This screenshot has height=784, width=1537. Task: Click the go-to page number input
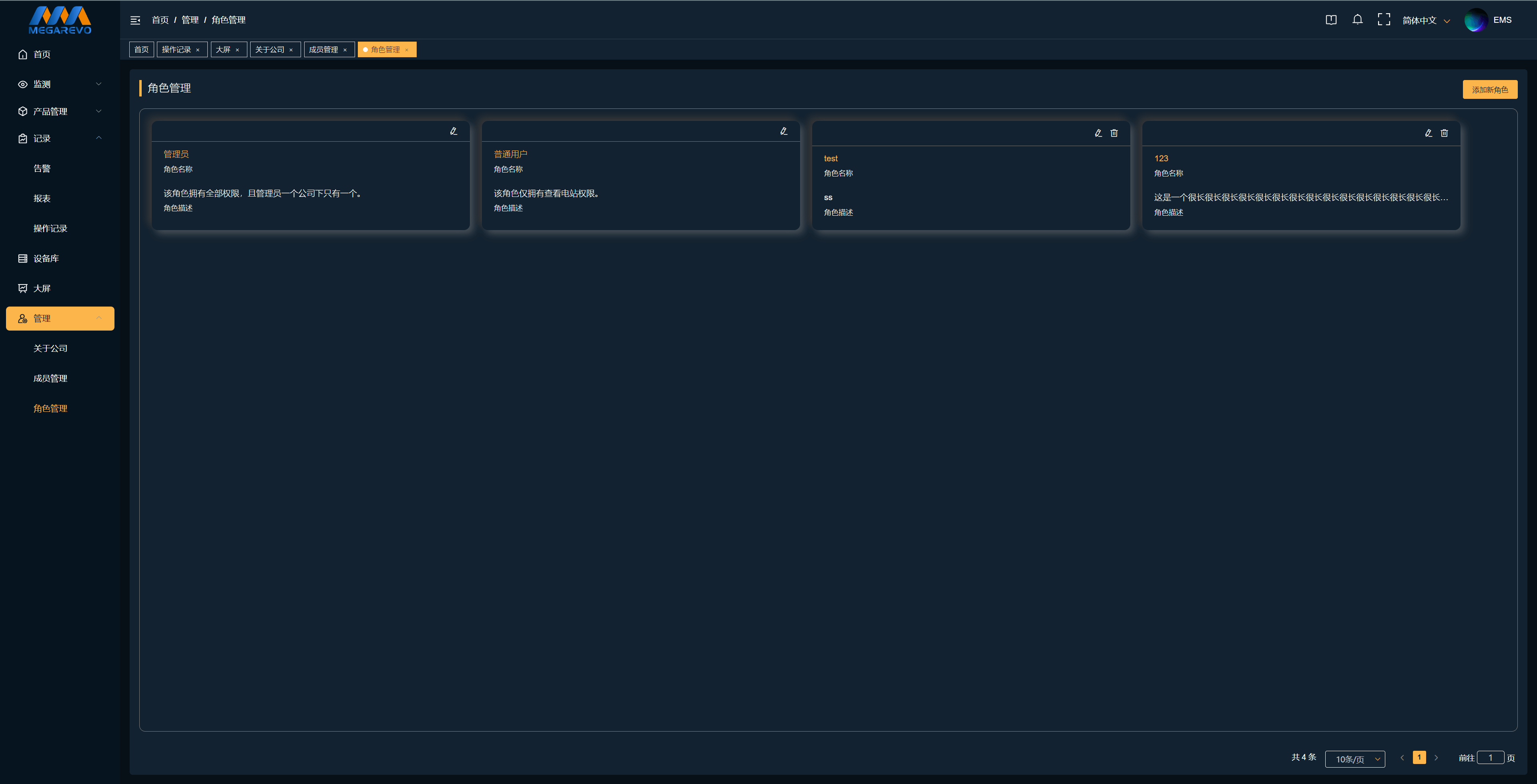[x=1491, y=758]
